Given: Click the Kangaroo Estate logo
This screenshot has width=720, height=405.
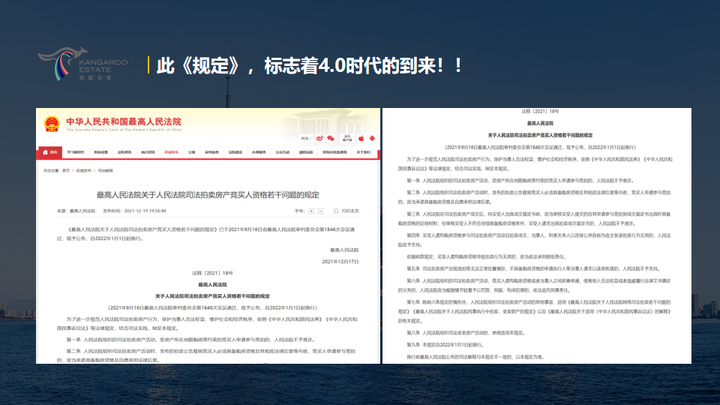Looking at the screenshot, I should [83, 64].
